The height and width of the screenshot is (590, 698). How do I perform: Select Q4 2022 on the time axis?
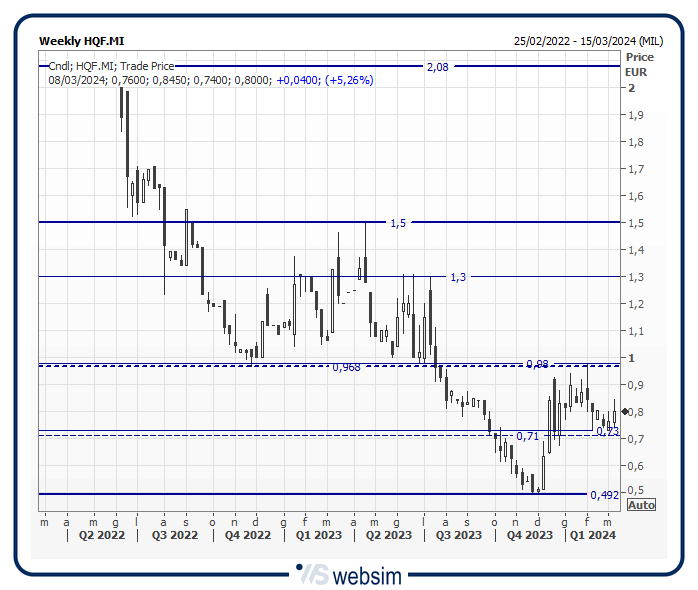pyautogui.click(x=247, y=535)
